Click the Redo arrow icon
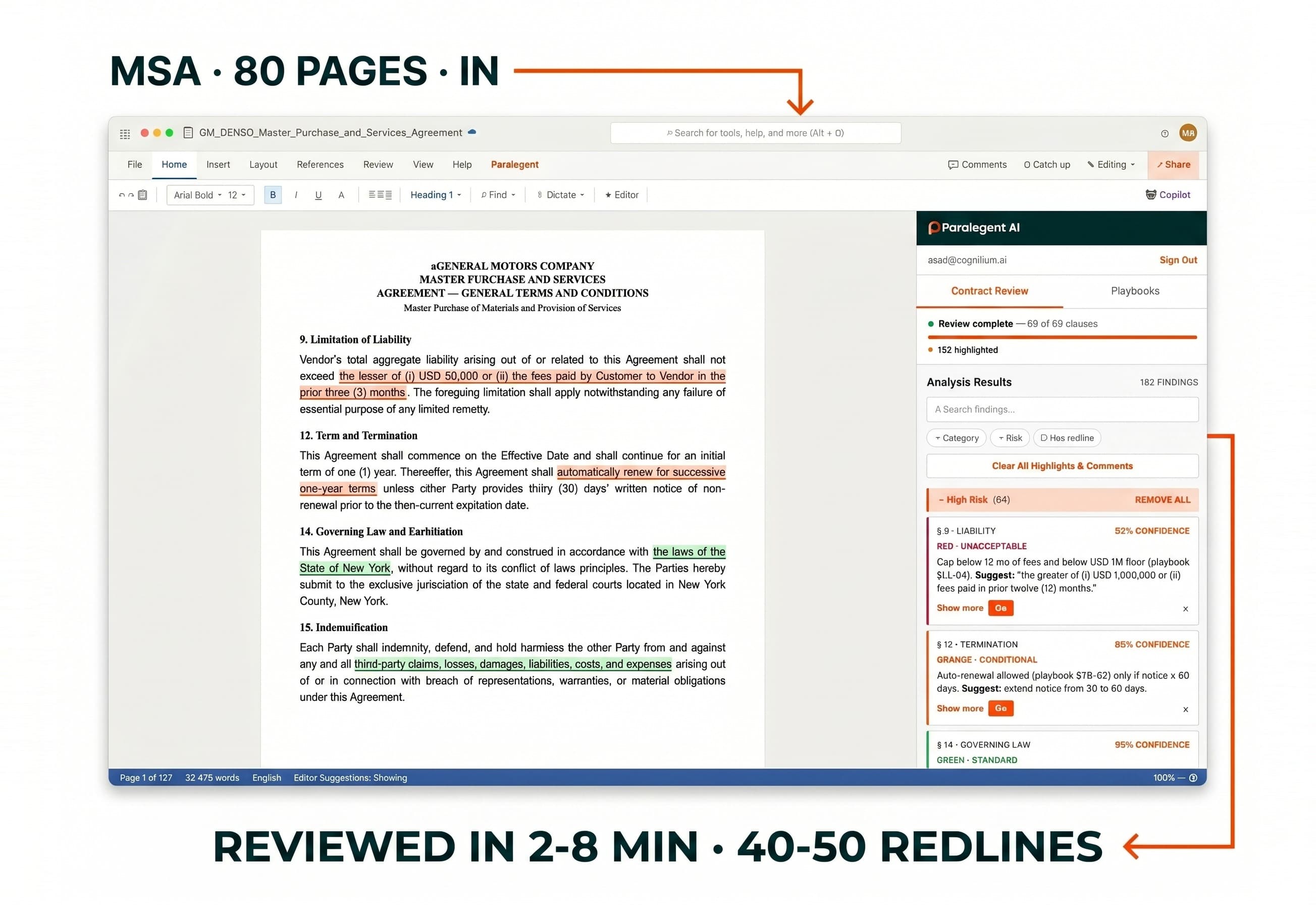This screenshot has height=905, width=1316. [131, 195]
